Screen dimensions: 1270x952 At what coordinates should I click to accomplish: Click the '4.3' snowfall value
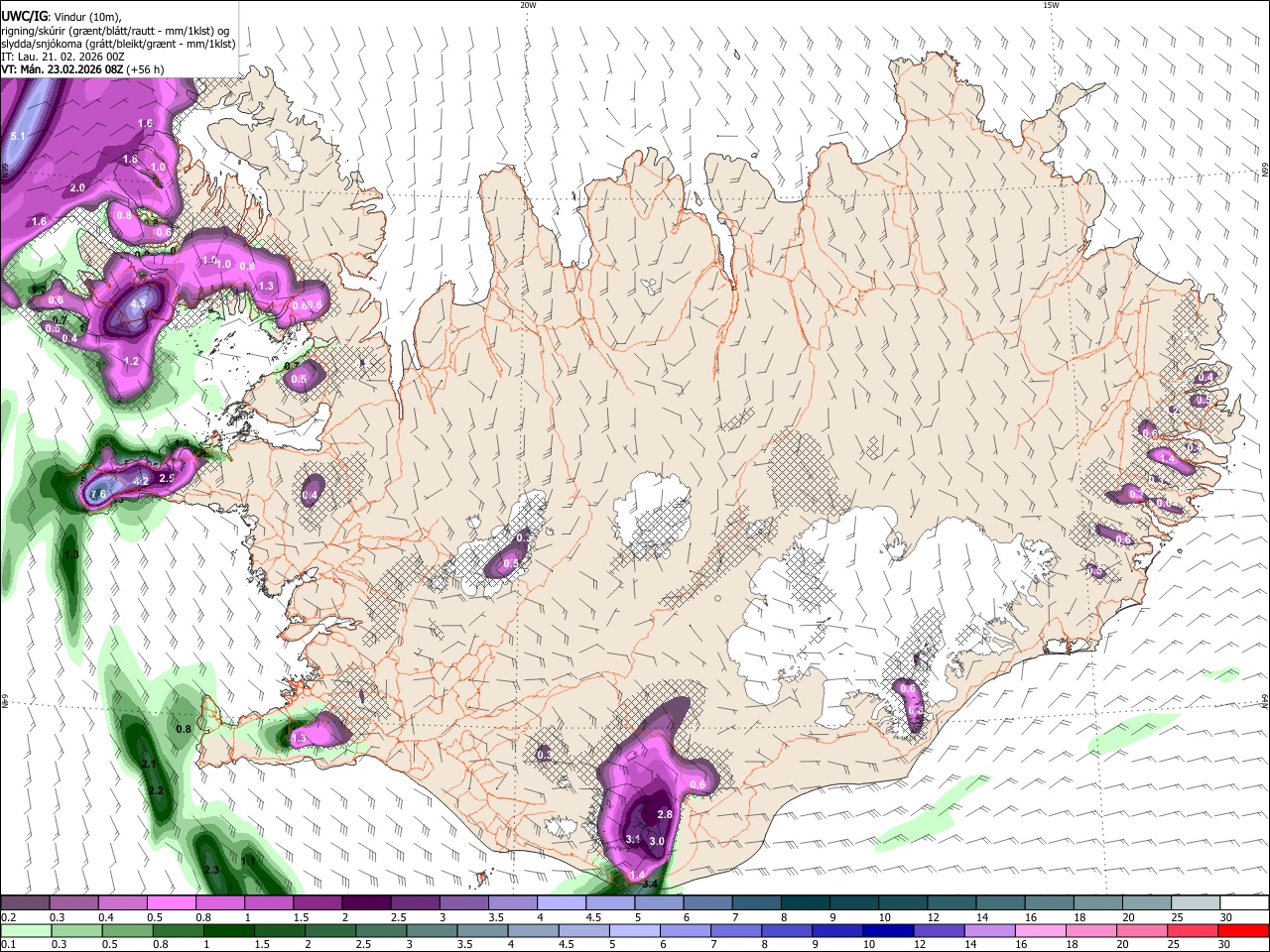coord(138,303)
